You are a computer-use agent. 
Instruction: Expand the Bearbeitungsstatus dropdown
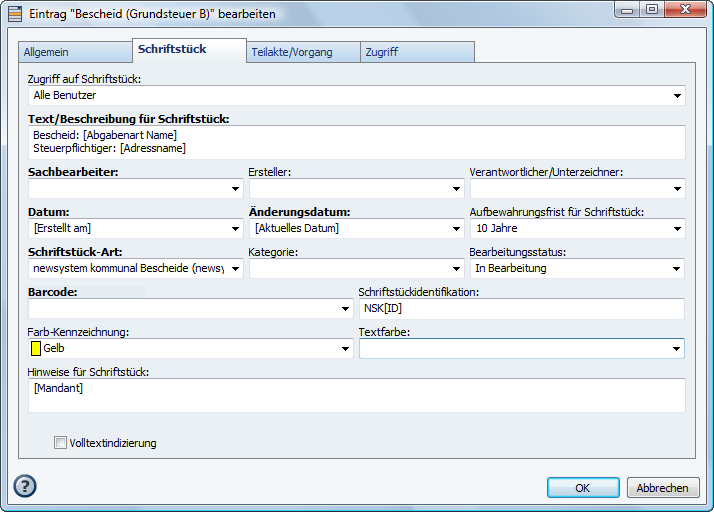[x=678, y=269]
